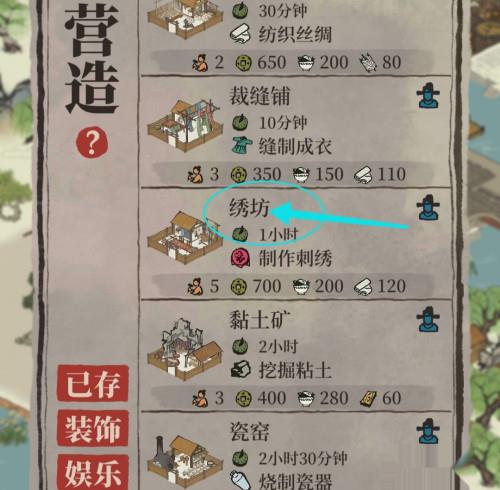The width and height of the screenshot is (500, 490).
Task: Click the clay block icon next to 挖掘粘土
Action: [241, 370]
